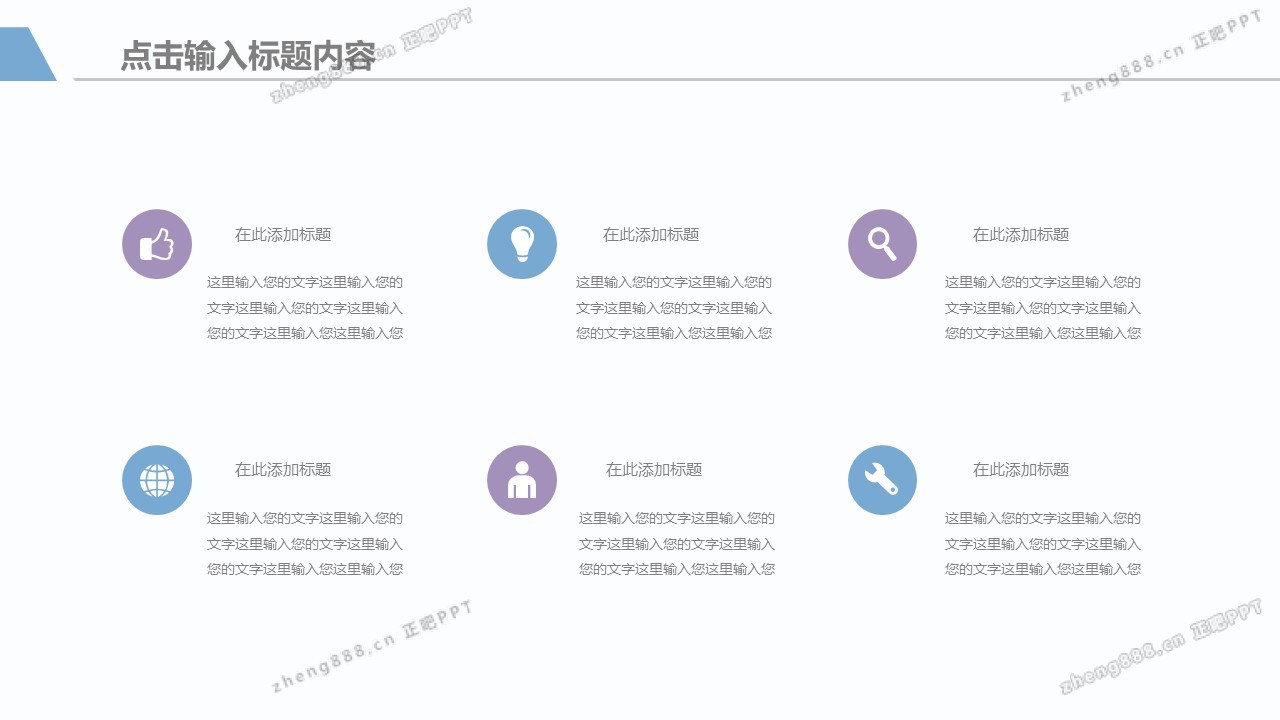Select the blue wrench icon
This screenshot has width=1280, height=720.
882,480
